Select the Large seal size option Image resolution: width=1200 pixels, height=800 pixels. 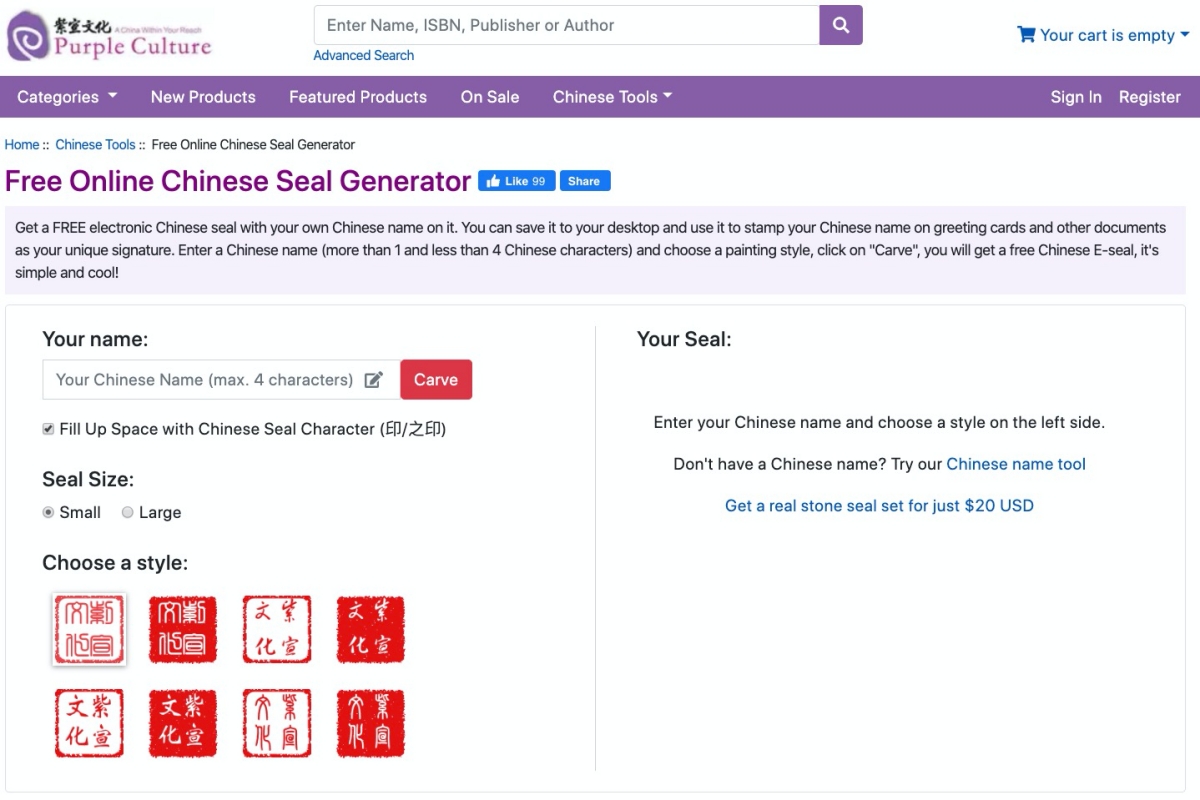pos(127,512)
